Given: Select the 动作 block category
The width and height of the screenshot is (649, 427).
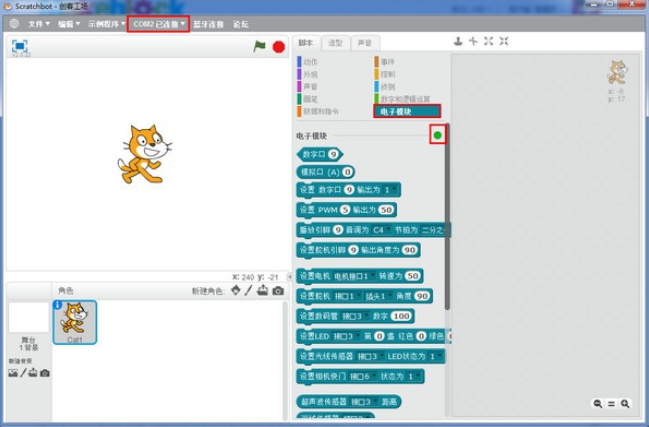Looking at the screenshot, I should click(x=308, y=62).
